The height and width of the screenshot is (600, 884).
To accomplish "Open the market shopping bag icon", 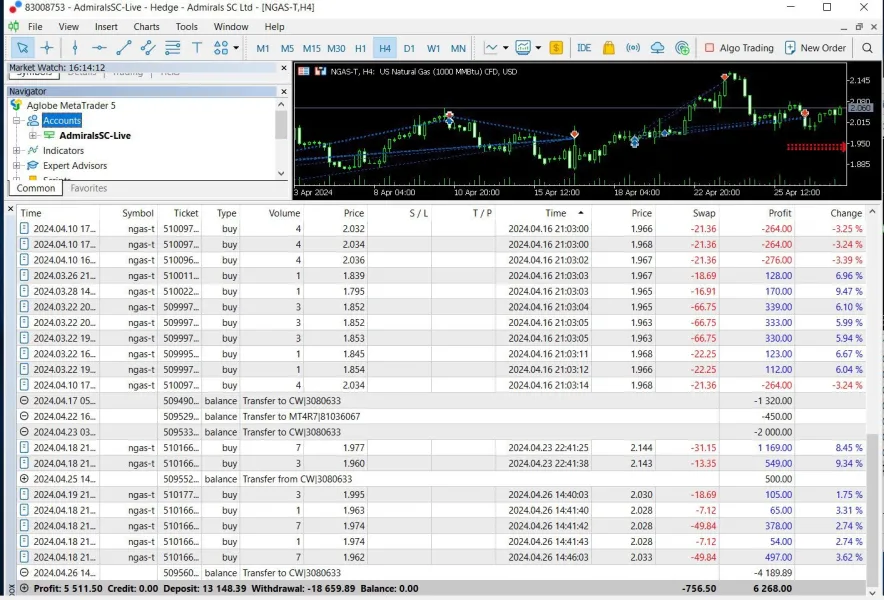I will [x=608, y=48].
